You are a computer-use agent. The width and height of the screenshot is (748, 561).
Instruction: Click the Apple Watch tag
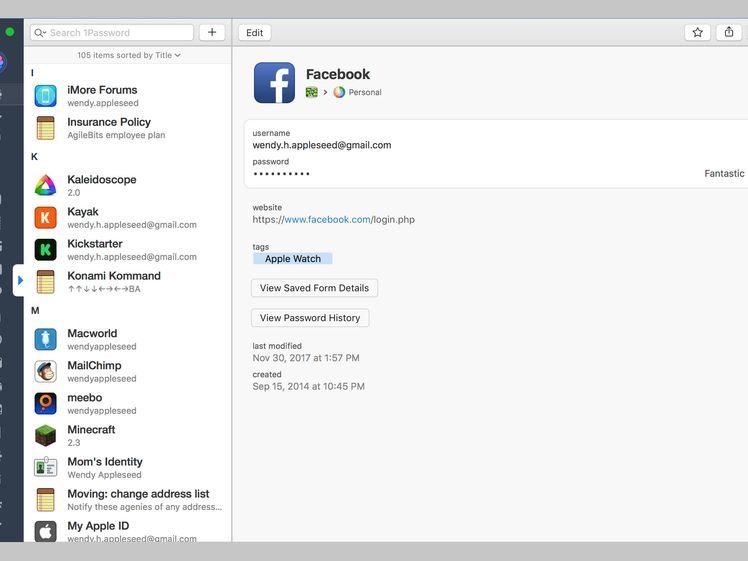click(292, 259)
